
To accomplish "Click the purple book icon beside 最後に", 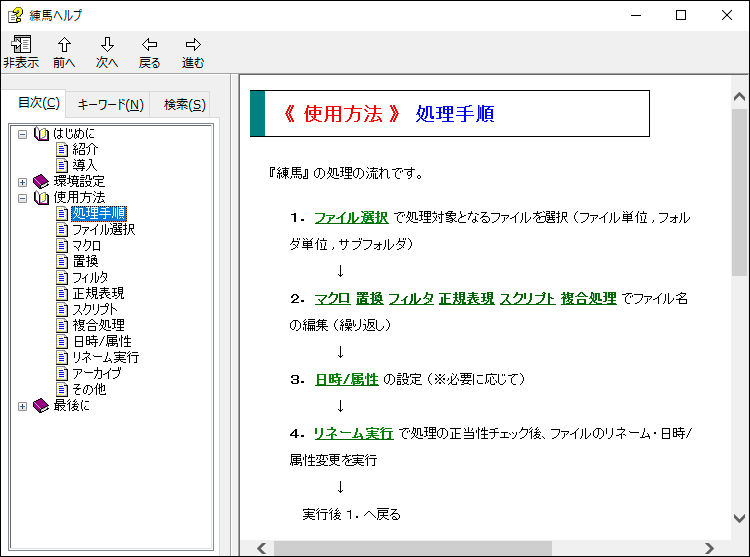I will point(41,405).
